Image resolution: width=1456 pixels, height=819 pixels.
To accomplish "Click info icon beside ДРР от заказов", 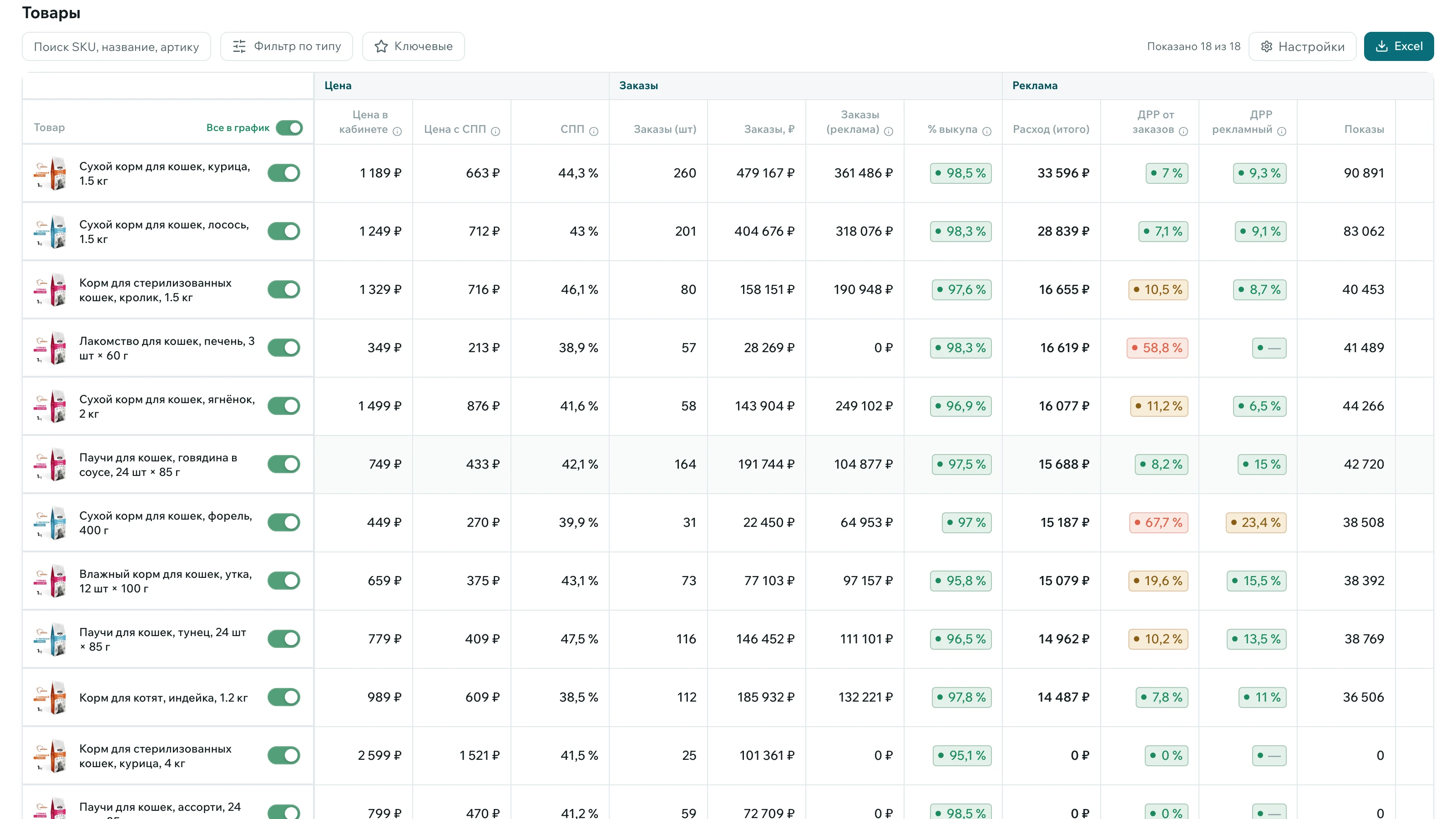I will [1183, 131].
